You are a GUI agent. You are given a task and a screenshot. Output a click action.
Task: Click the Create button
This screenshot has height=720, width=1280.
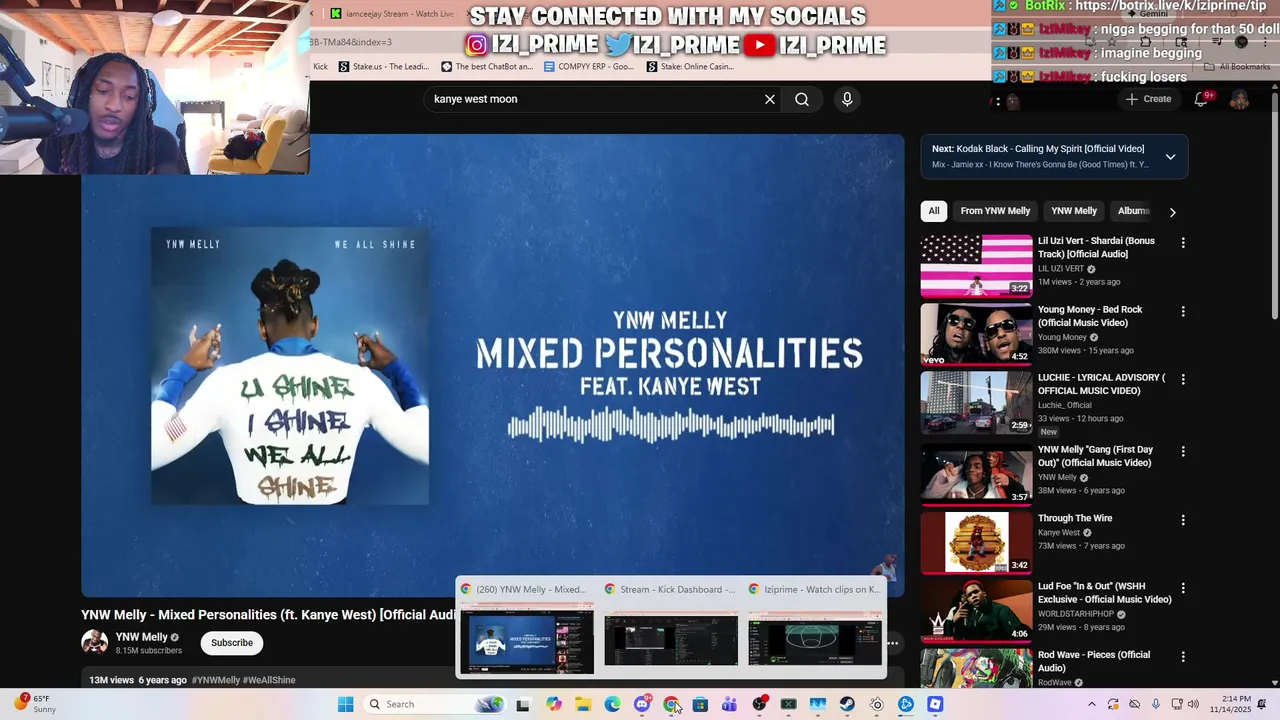point(1148,99)
